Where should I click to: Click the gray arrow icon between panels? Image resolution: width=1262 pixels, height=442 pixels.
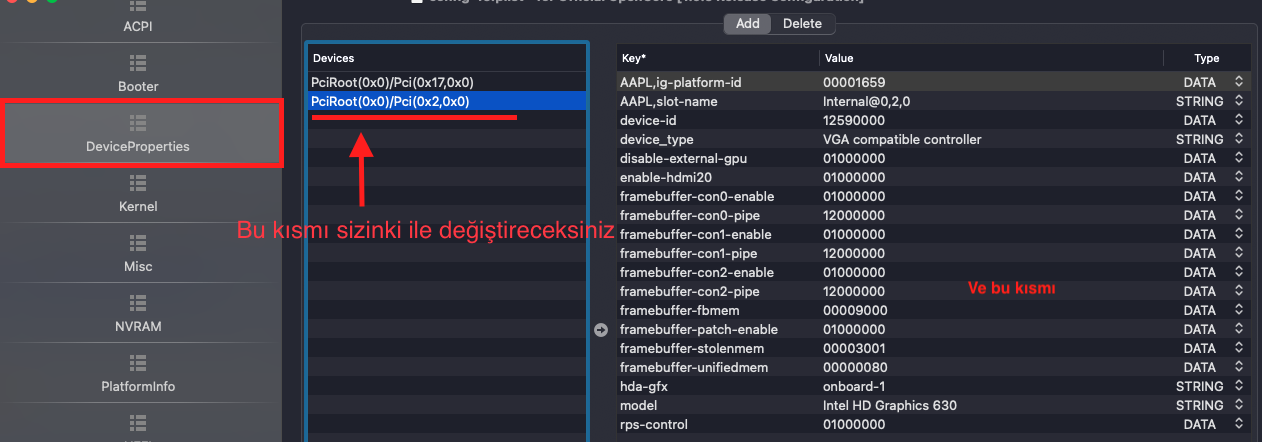(x=601, y=330)
